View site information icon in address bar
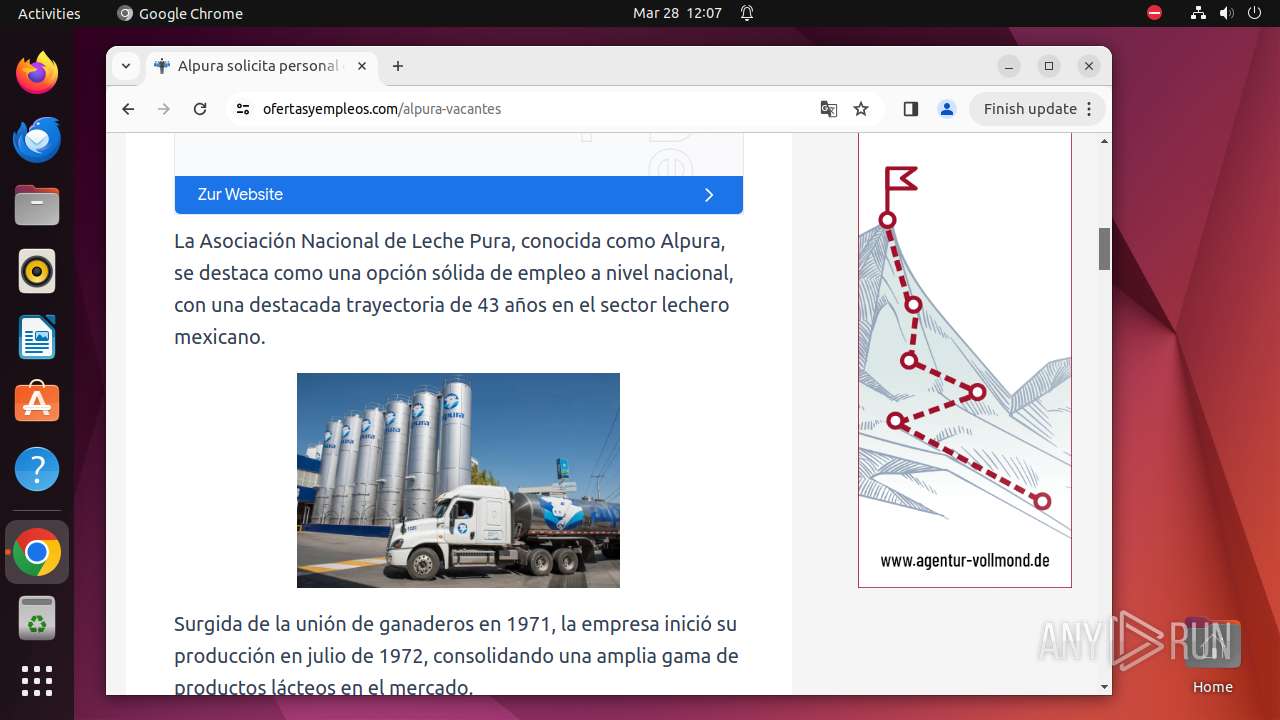This screenshot has height=720, width=1280. 243,109
